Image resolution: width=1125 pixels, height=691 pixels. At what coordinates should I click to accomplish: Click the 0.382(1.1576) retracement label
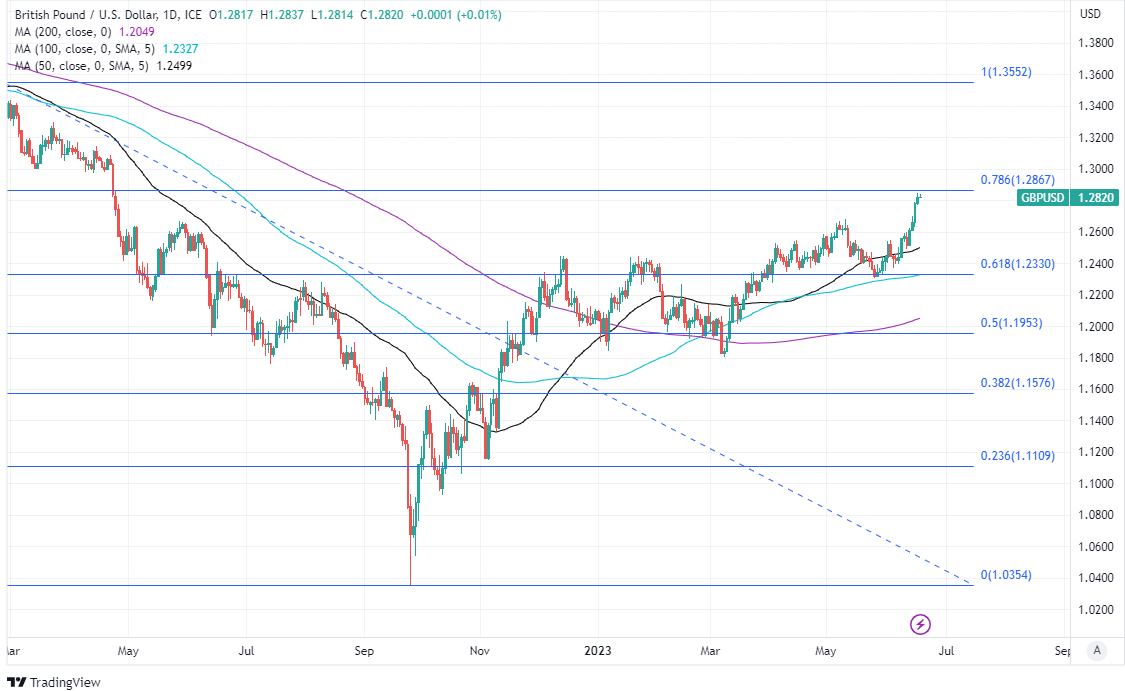[x=1015, y=382]
